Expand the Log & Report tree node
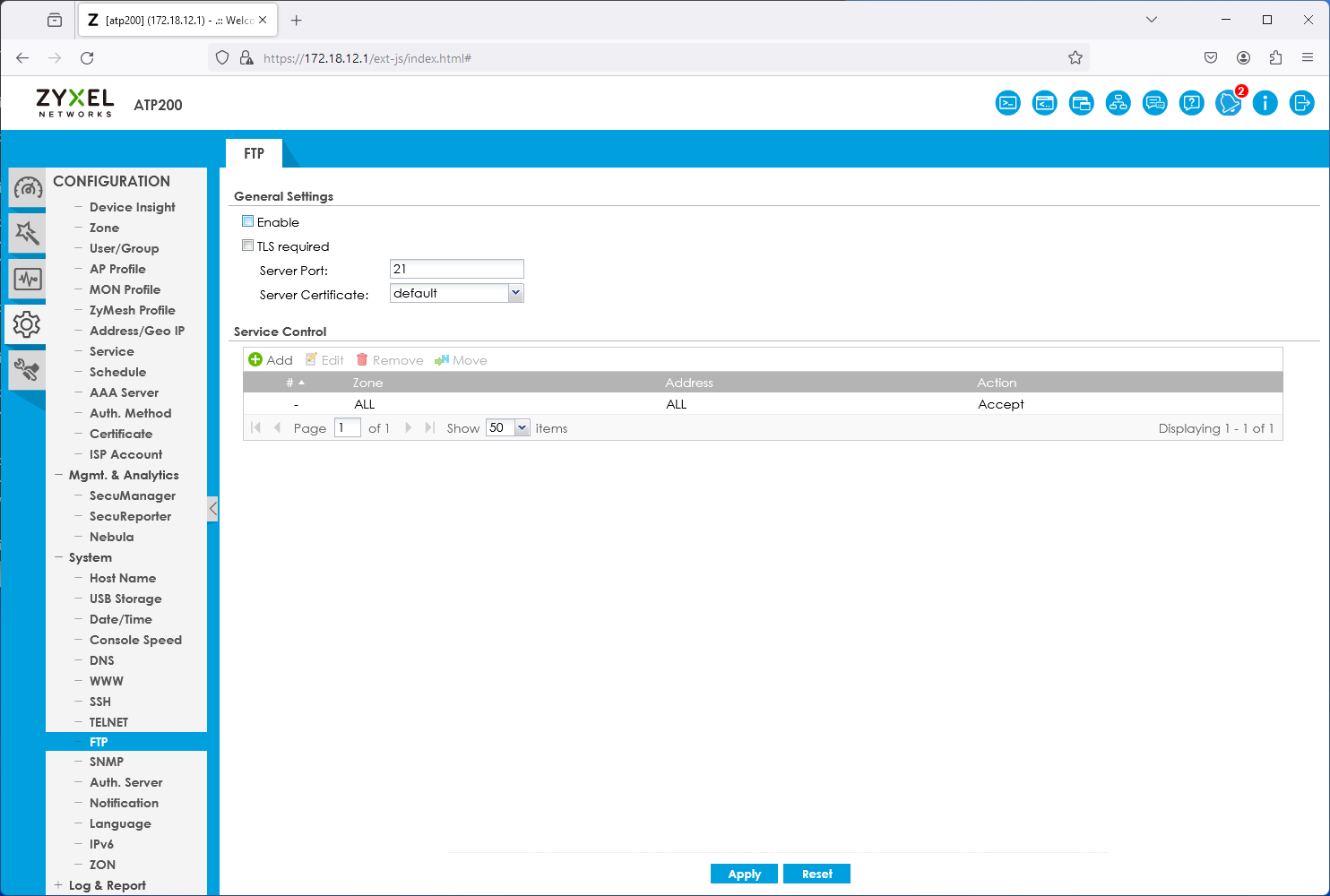The height and width of the screenshot is (896, 1330). pos(59,885)
